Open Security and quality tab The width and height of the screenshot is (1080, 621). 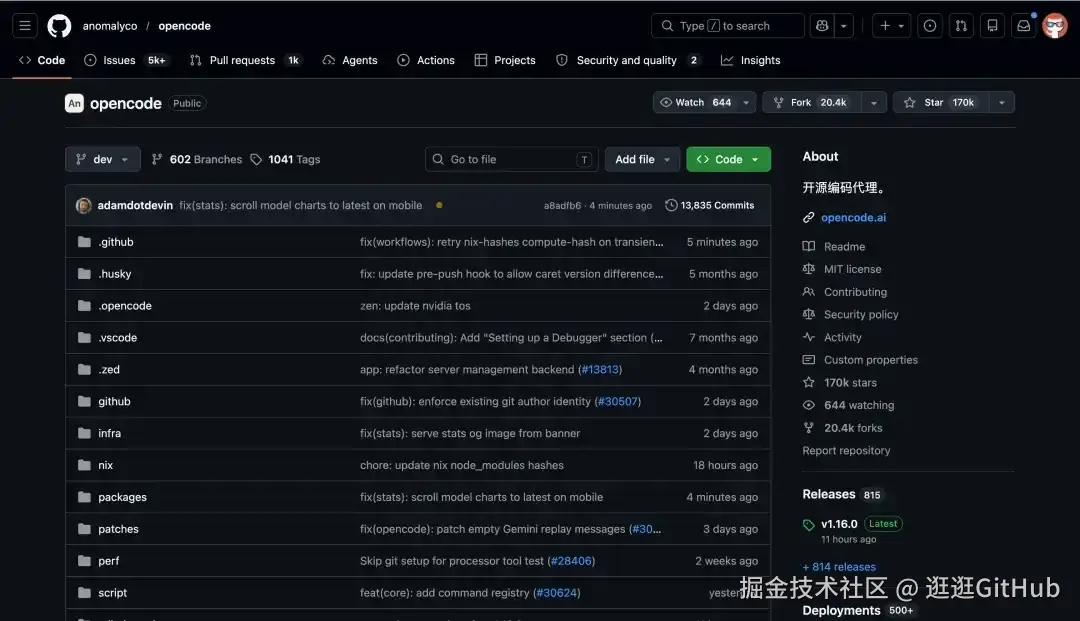[x=628, y=60]
